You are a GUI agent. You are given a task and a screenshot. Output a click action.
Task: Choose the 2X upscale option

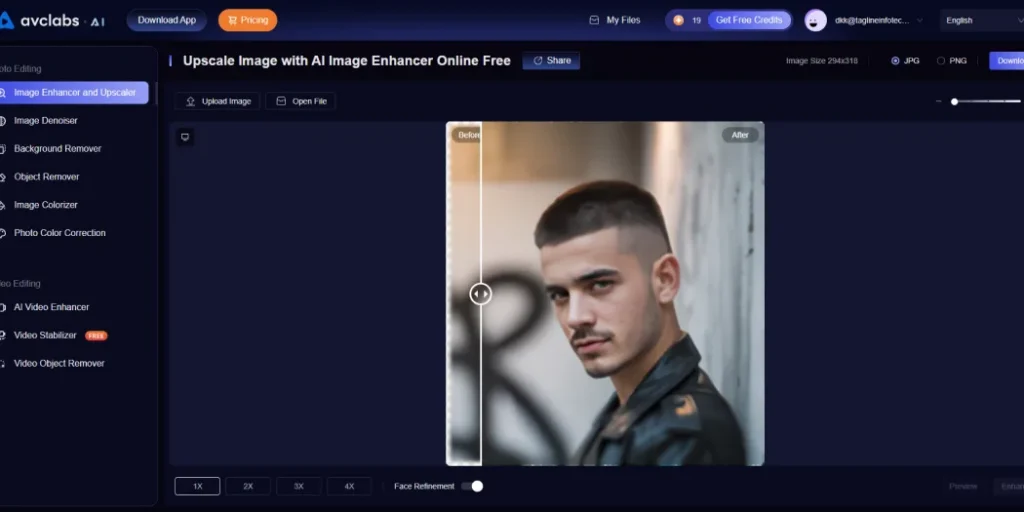pyautogui.click(x=248, y=487)
